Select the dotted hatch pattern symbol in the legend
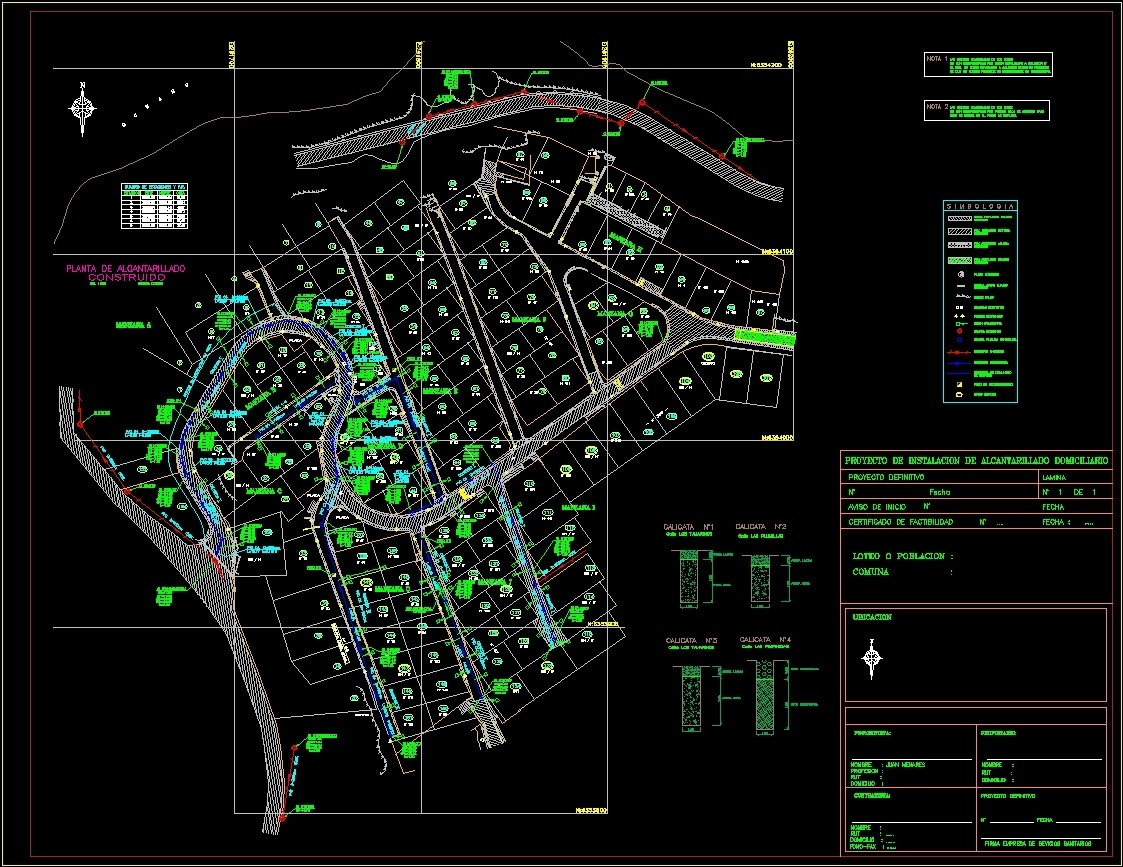1123x867 pixels. click(x=959, y=245)
